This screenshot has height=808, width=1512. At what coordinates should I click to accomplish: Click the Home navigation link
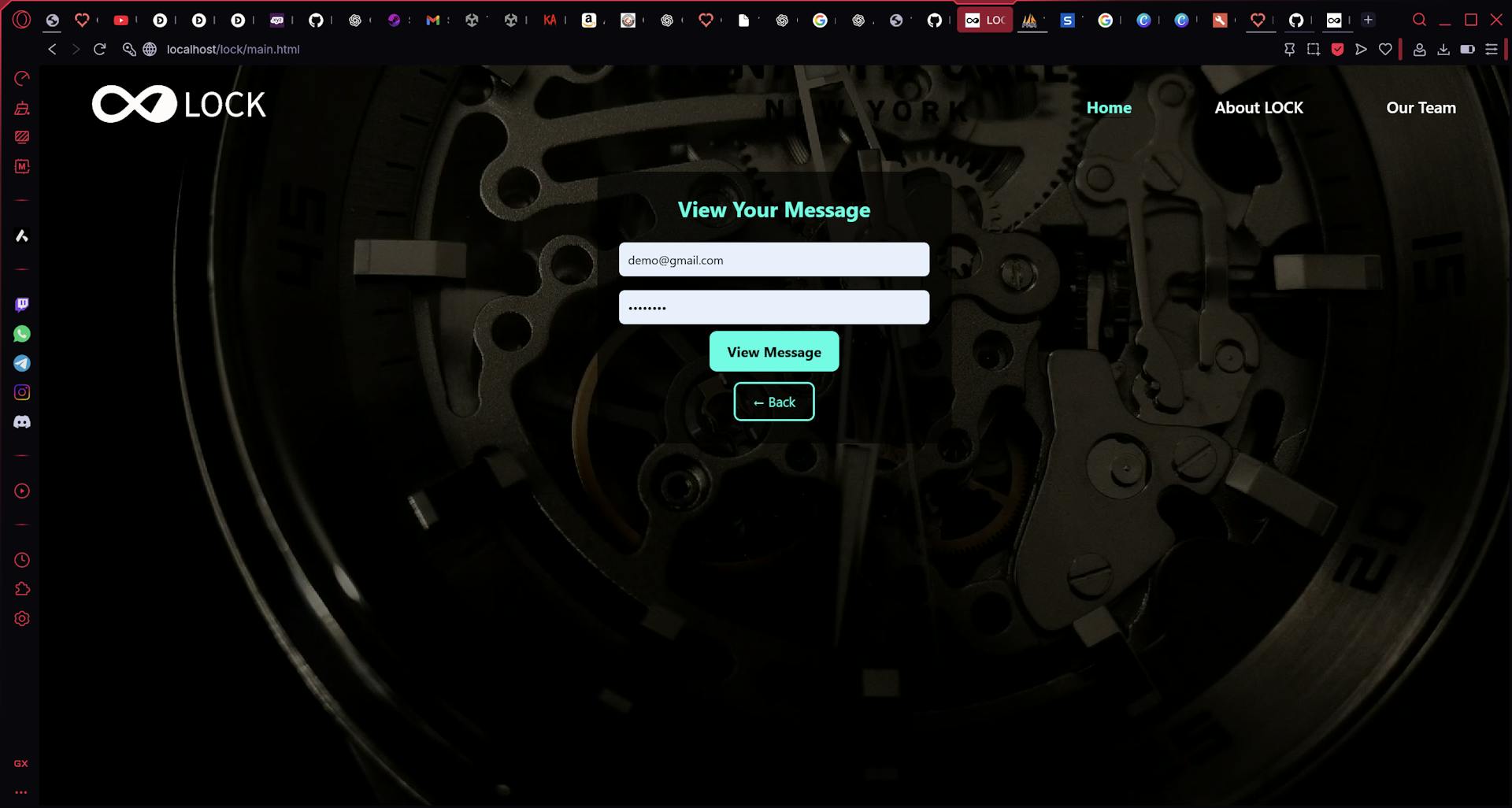coord(1109,108)
